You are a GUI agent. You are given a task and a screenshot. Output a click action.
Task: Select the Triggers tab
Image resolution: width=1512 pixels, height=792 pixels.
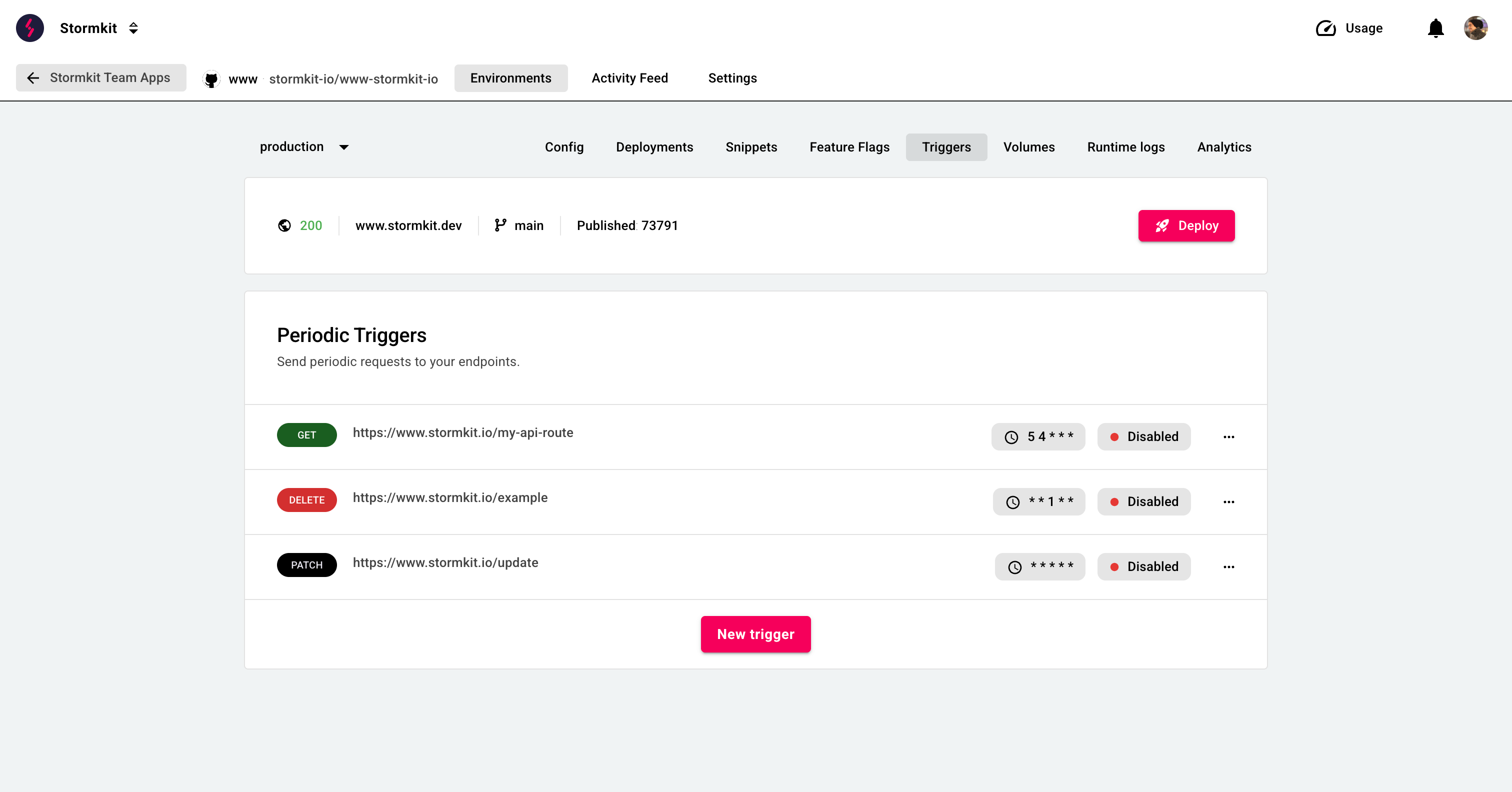tap(945, 147)
